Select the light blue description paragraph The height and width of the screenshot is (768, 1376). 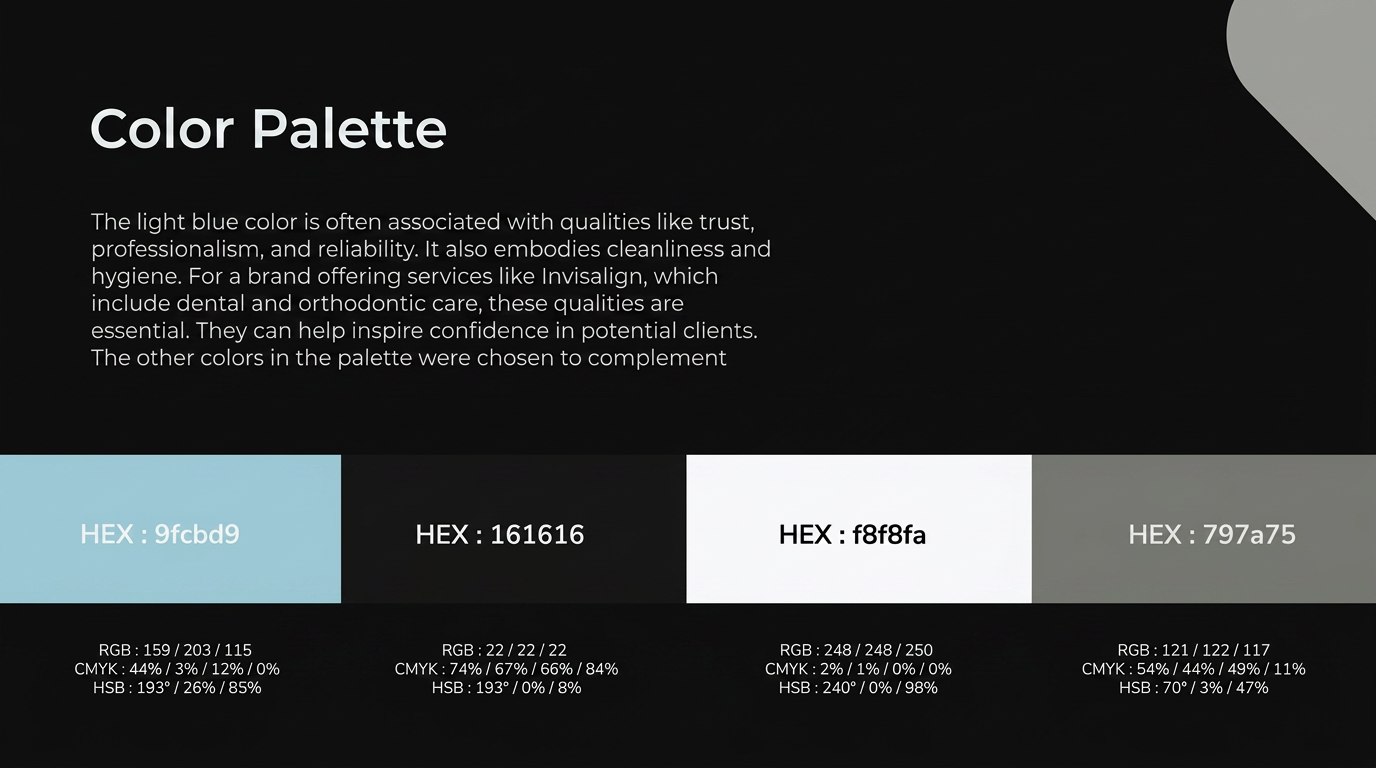pyautogui.click(x=431, y=290)
